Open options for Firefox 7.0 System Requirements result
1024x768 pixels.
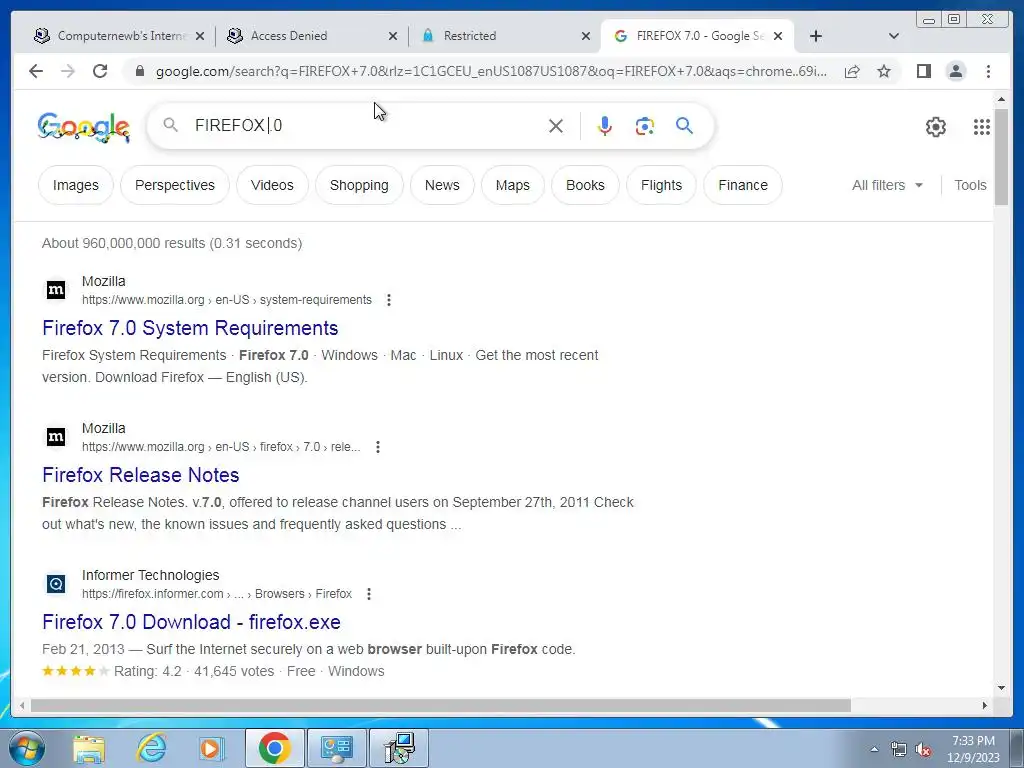389,300
